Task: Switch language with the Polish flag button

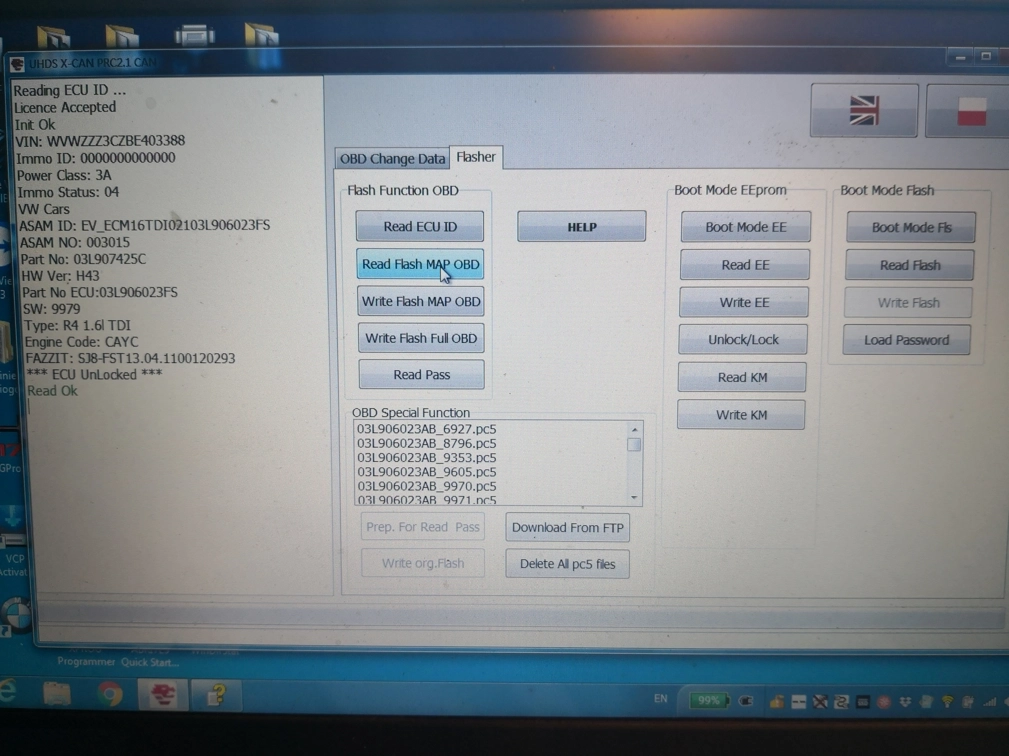Action: pyautogui.click(x=968, y=111)
